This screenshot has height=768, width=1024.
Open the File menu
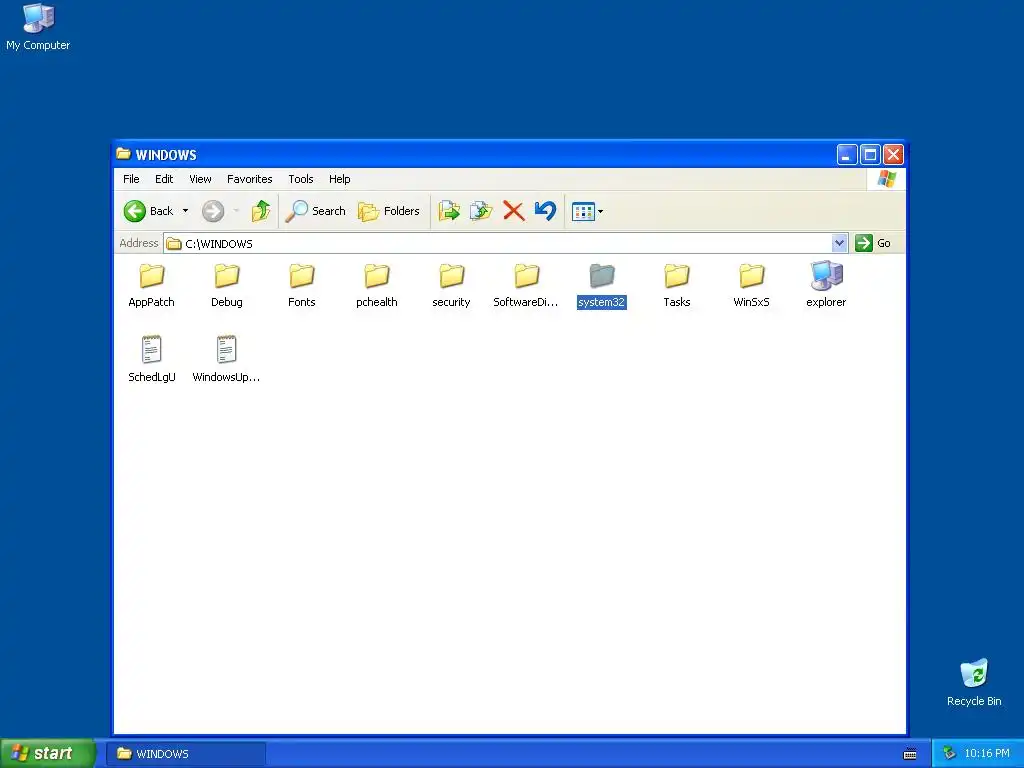tap(131, 179)
